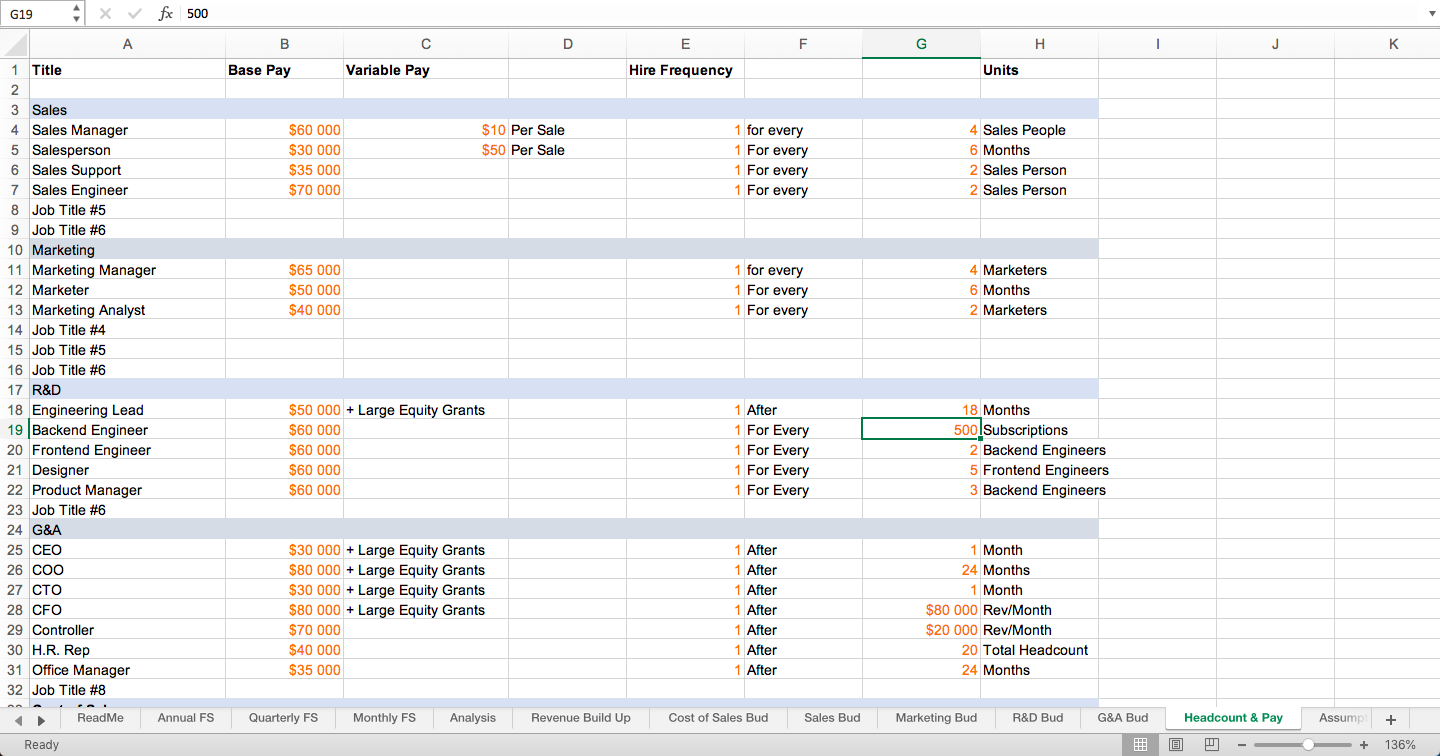Image resolution: width=1440 pixels, height=756 pixels.
Task: Click the Variable Pay header cell
Action: pos(426,70)
